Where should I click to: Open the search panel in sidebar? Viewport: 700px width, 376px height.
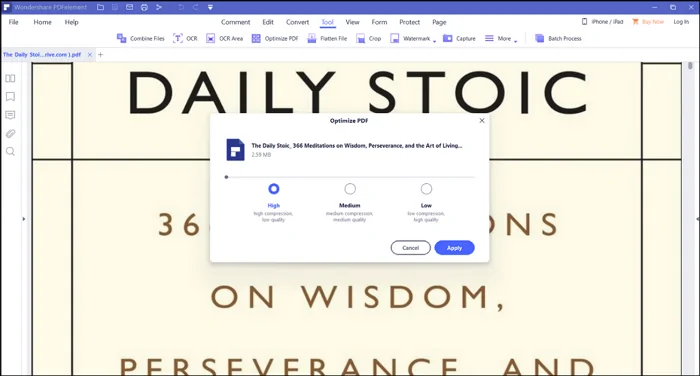[10, 152]
